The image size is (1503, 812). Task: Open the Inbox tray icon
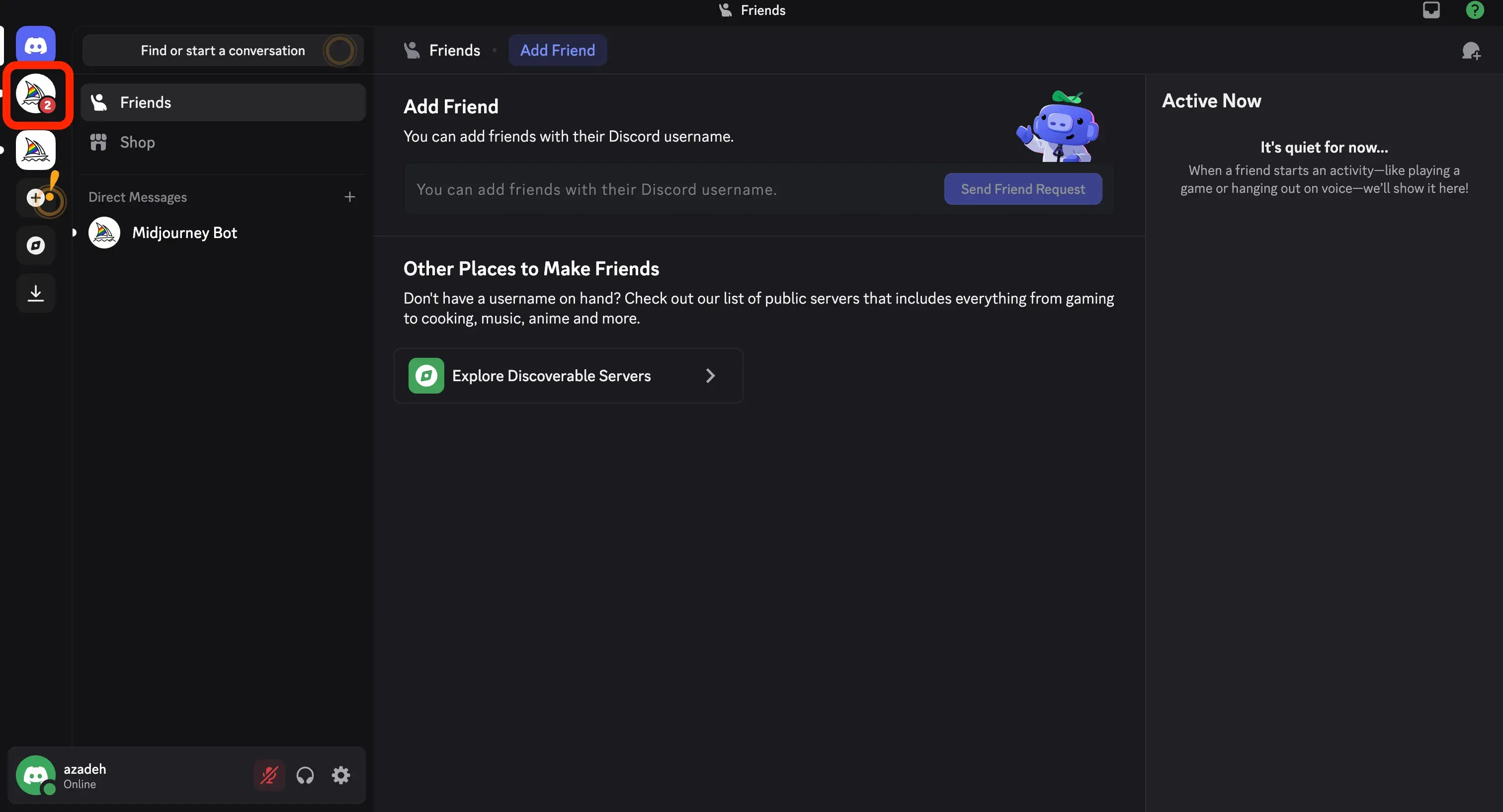click(1430, 10)
